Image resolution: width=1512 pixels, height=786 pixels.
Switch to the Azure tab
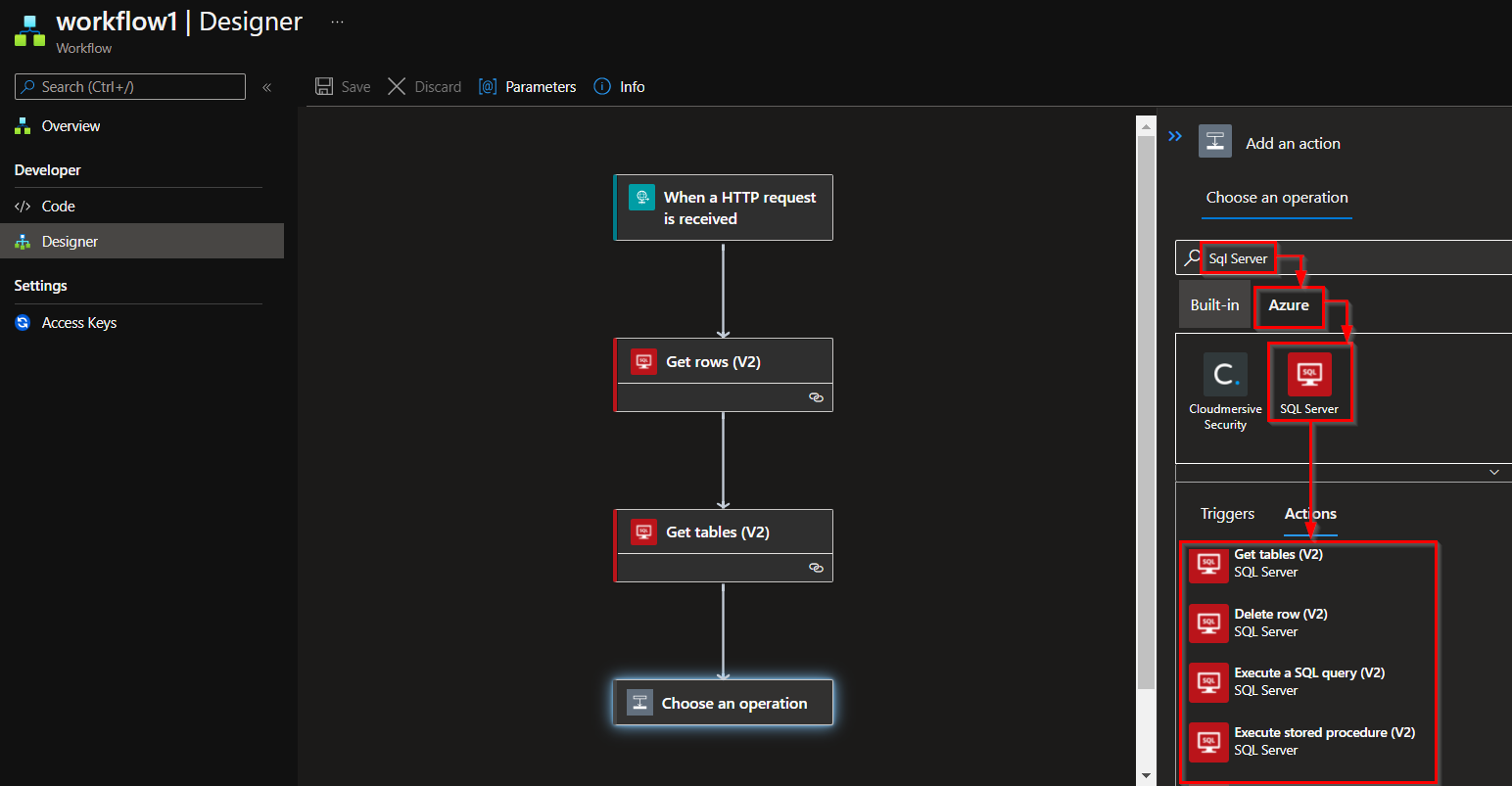point(1289,305)
